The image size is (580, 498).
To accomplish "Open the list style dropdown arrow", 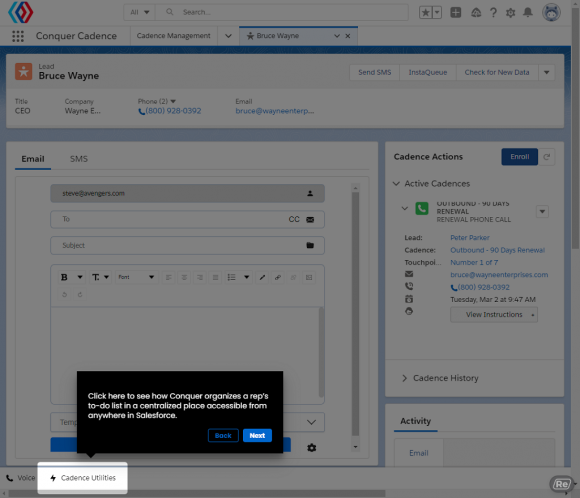I will coord(246,277).
